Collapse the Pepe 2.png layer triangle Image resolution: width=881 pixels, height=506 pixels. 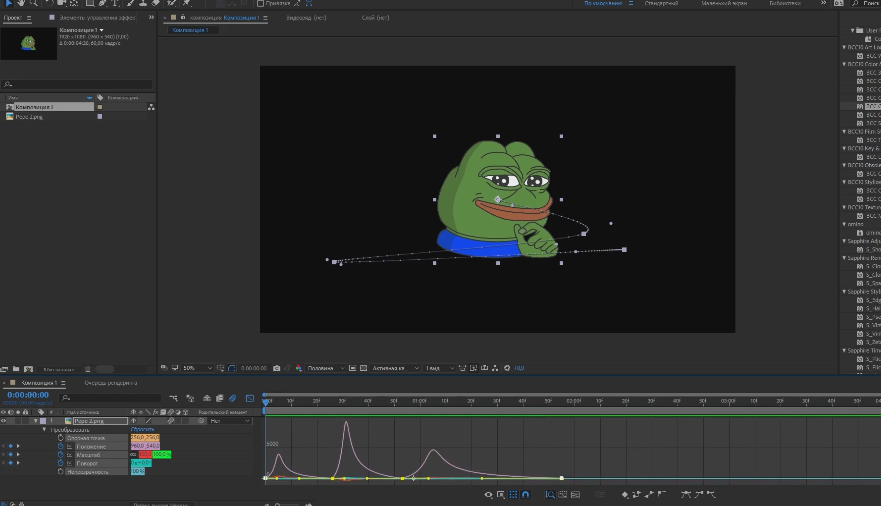(36, 421)
